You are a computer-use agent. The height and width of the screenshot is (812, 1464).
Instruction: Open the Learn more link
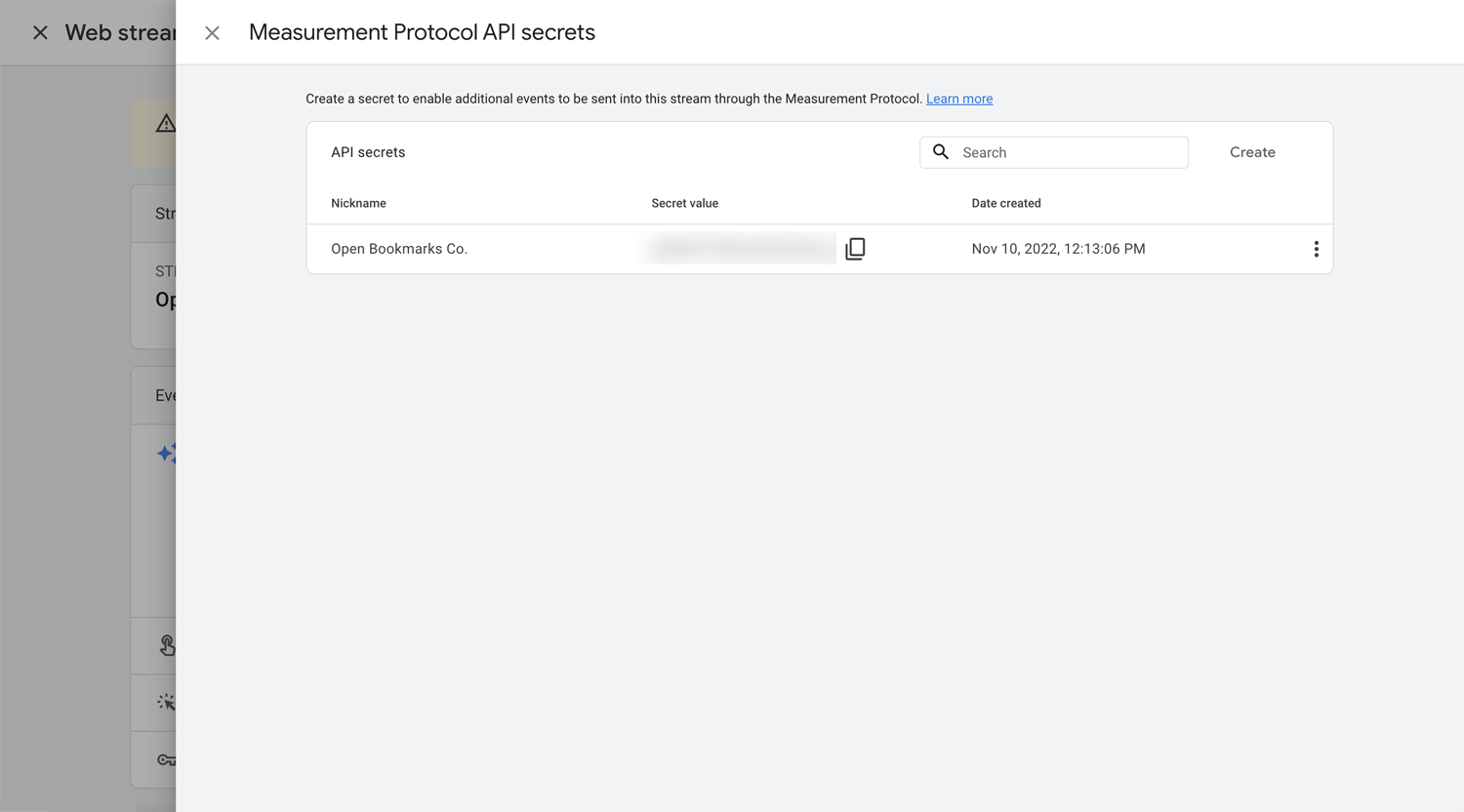click(959, 99)
